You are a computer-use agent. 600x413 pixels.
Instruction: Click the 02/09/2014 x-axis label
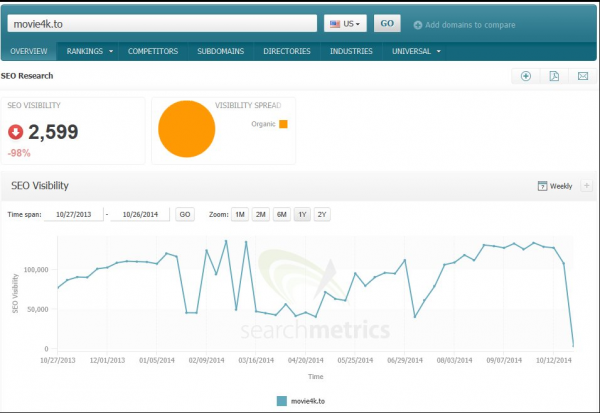coord(206,360)
